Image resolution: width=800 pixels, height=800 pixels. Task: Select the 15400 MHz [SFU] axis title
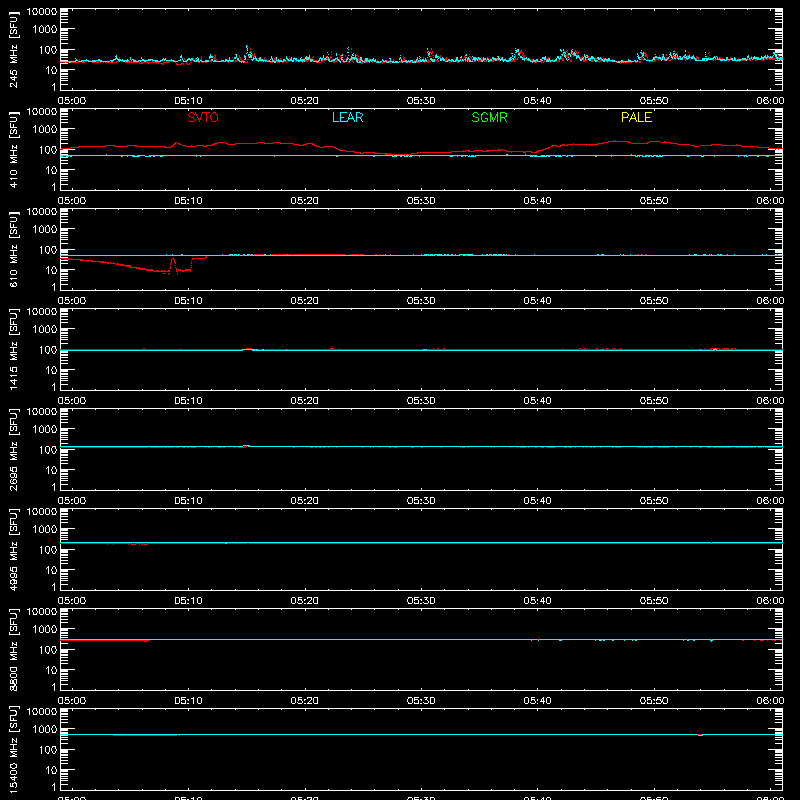click(13, 749)
